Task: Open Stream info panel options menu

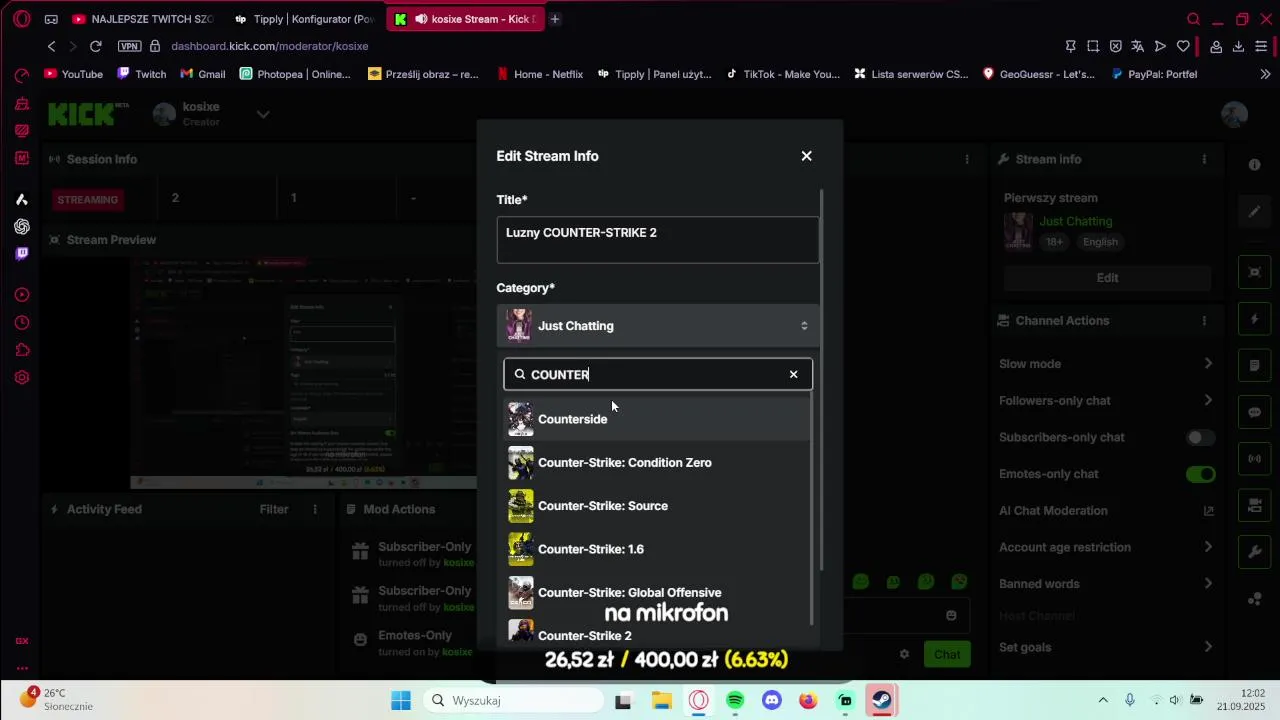Action: point(1204,159)
